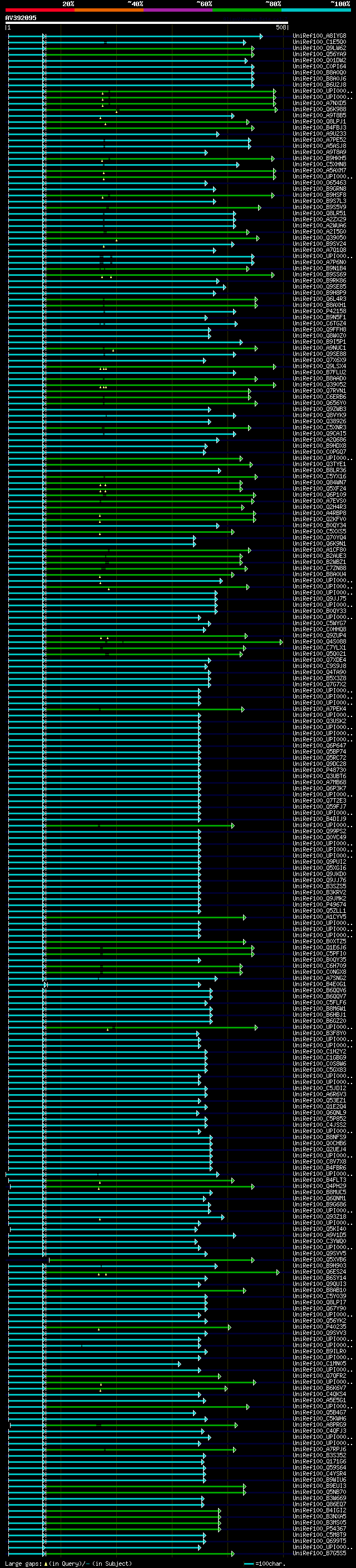This screenshot has height=1568, width=356.
Task: Click the UniRef100_B3KRV2 entry
Action: click(x=319, y=892)
